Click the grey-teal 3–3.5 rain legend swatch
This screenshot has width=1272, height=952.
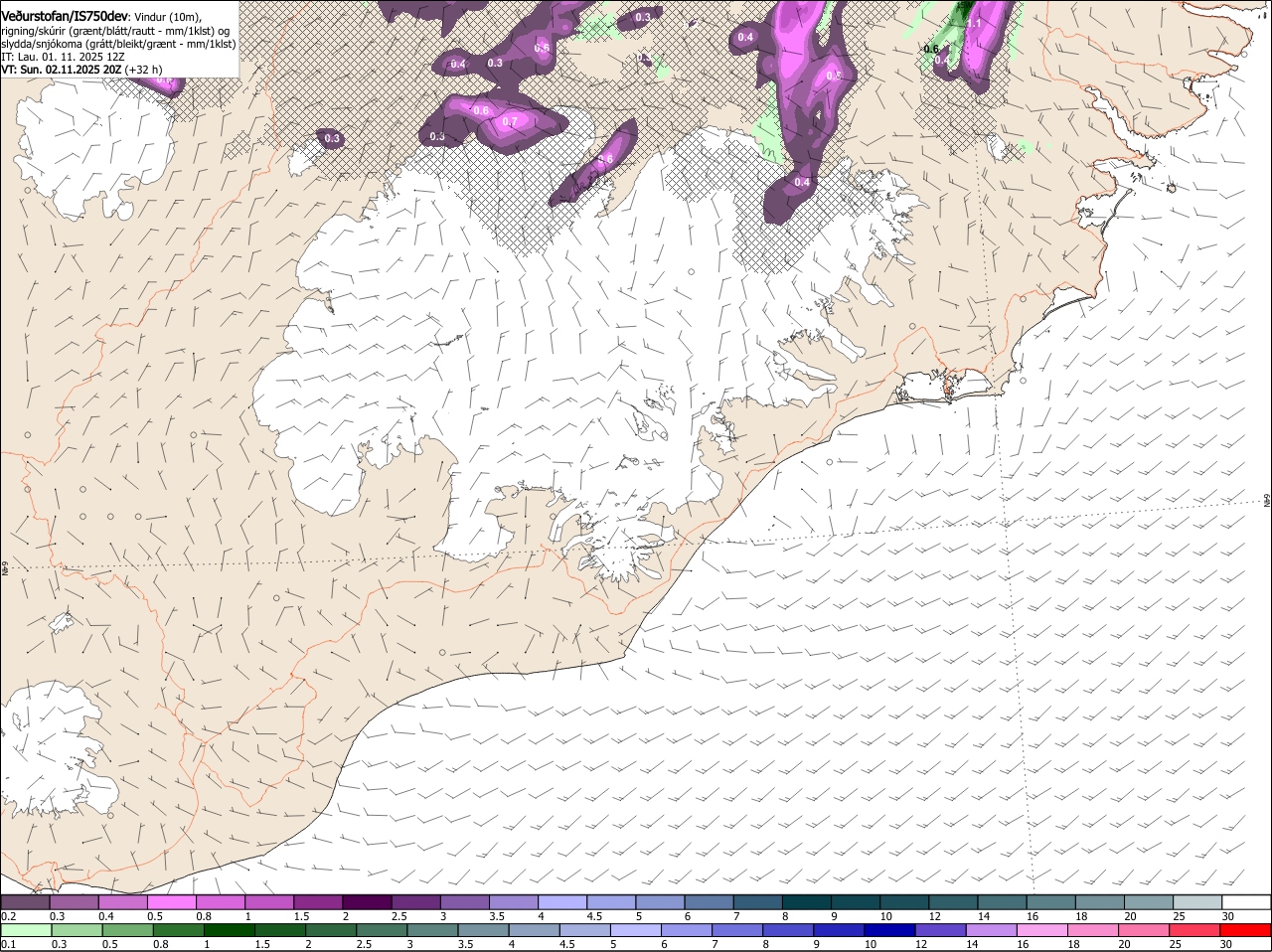click(432, 930)
